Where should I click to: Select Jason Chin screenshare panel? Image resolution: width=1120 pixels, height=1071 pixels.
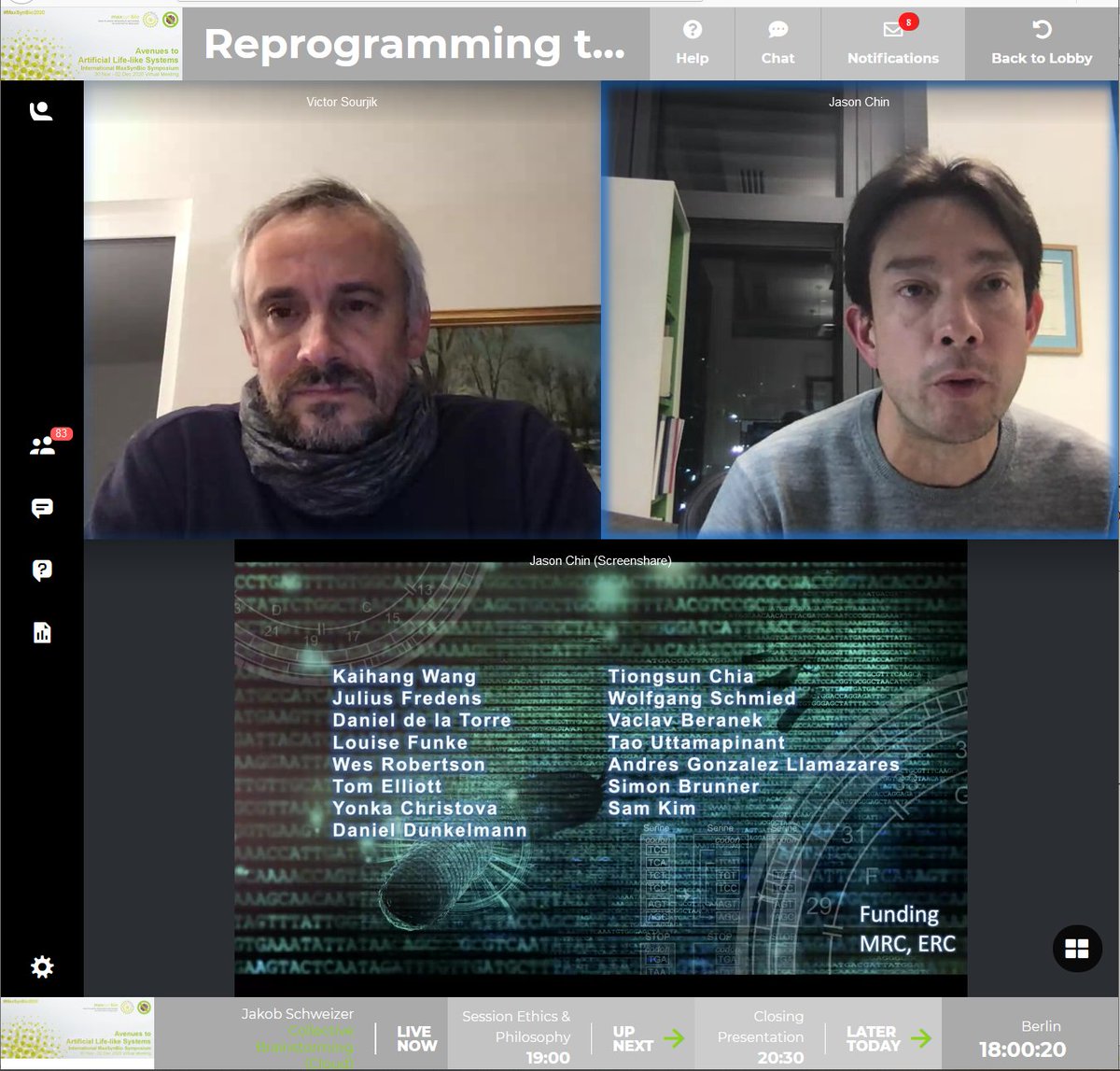coord(600,768)
